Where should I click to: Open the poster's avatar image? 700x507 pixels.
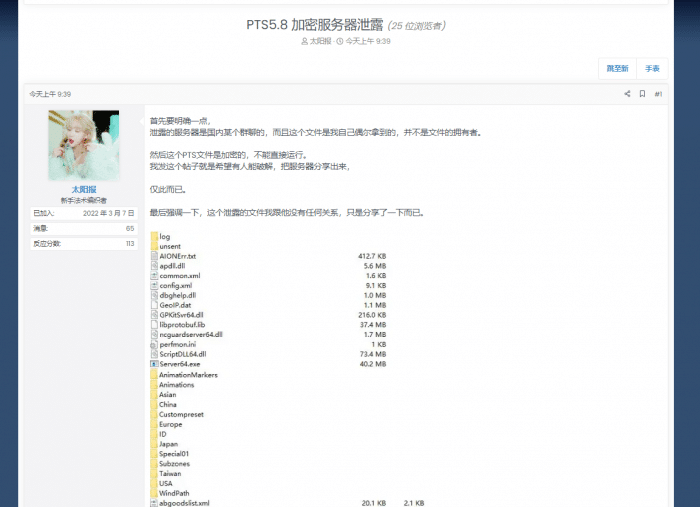pyautogui.click(x=84, y=145)
